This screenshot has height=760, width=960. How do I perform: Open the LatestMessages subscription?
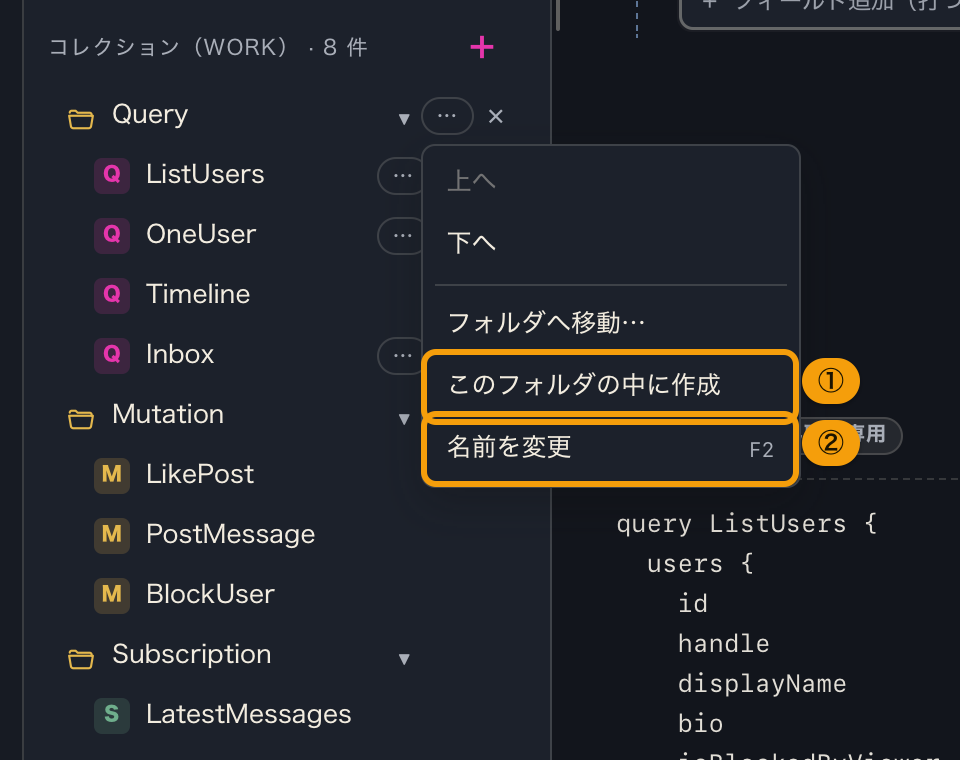[x=249, y=715]
